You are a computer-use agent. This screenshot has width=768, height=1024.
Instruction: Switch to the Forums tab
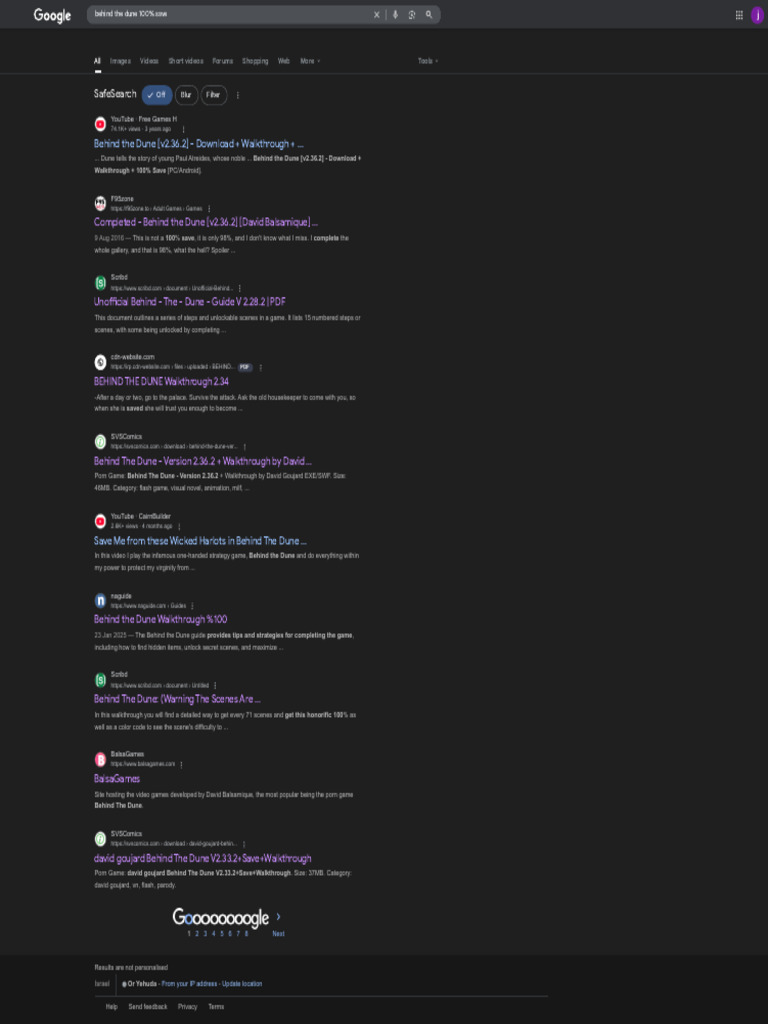(223, 61)
